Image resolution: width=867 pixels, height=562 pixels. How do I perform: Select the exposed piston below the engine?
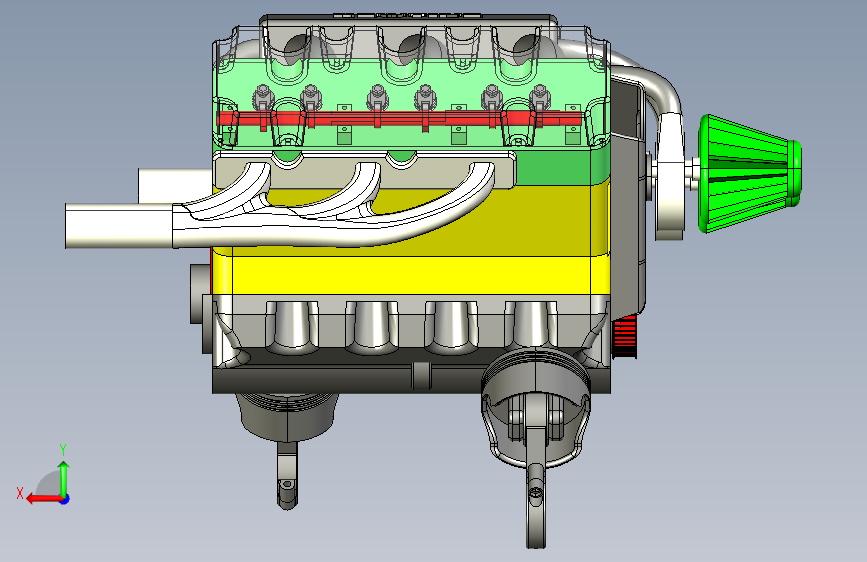click(535, 407)
